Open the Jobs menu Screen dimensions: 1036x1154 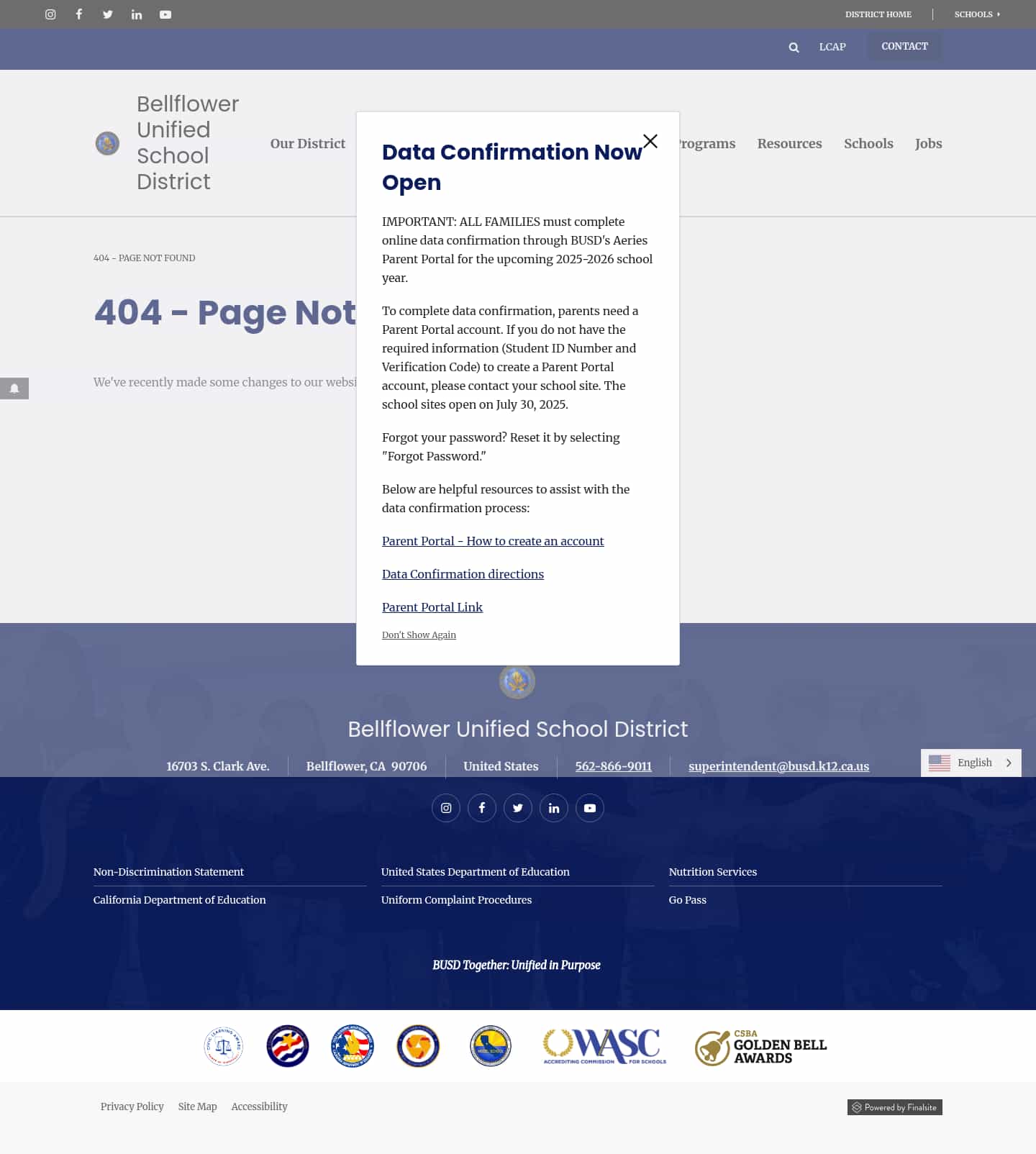[928, 143]
